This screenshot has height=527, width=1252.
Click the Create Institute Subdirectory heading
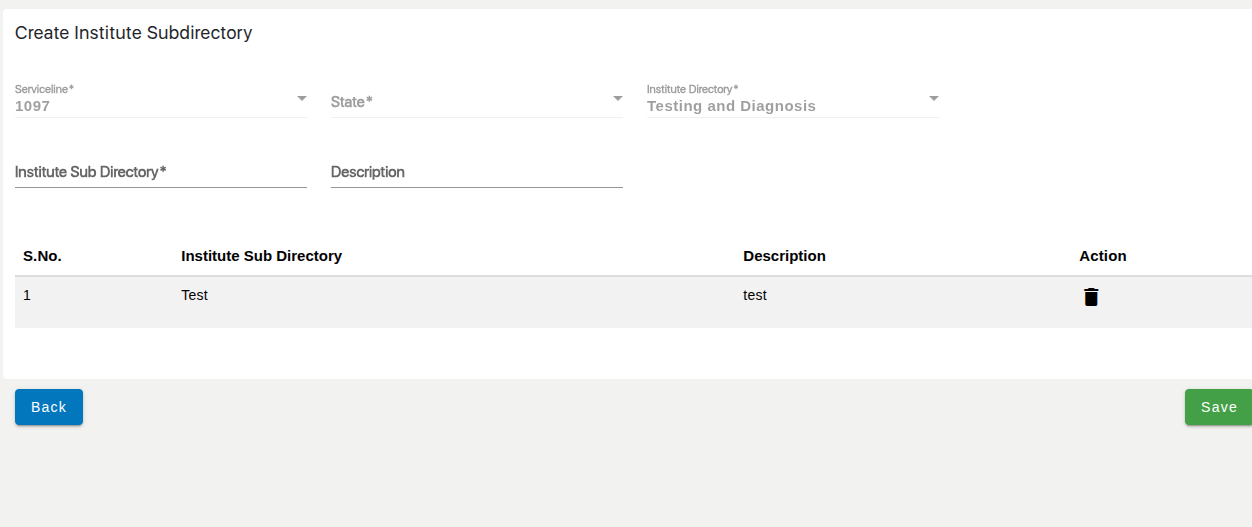(x=133, y=33)
